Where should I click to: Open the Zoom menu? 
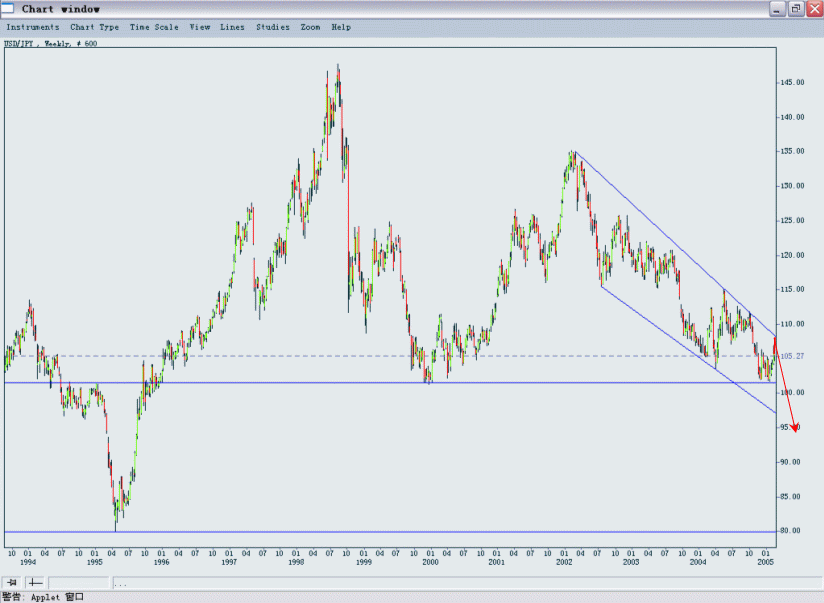click(310, 27)
